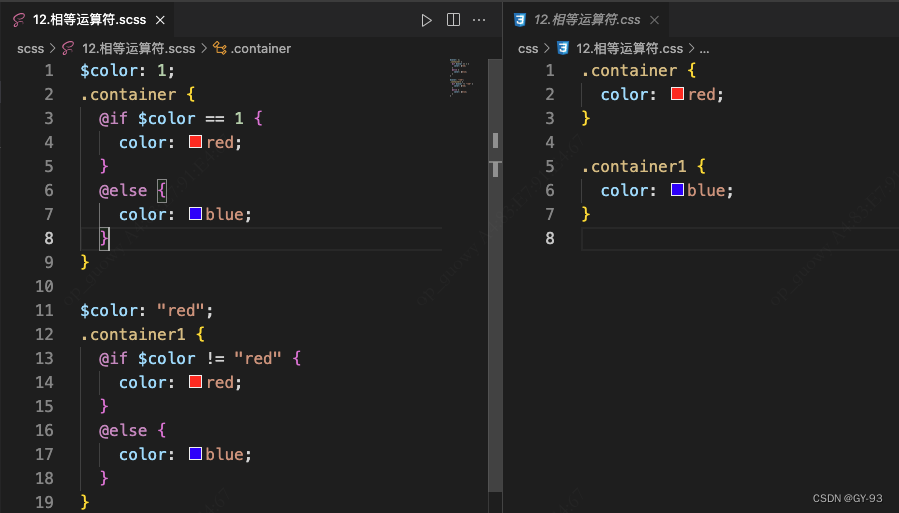Viewport: 899px width, 513px height.
Task: Click the minimap in the scss editor
Action: point(461,77)
